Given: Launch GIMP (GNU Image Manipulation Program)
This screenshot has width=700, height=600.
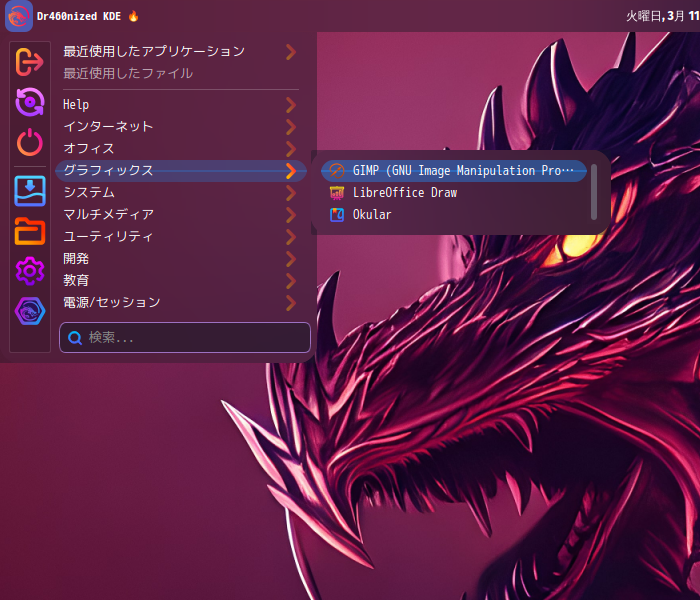Looking at the screenshot, I should (x=454, y=171).
